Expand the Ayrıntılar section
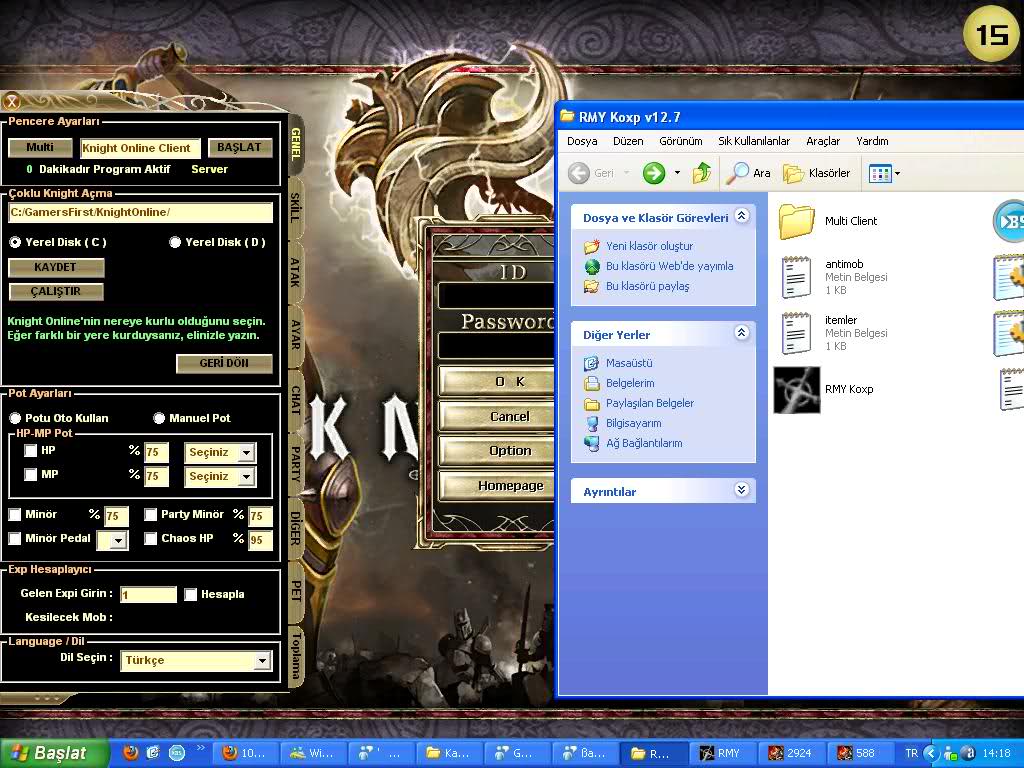The width and height of the screenshot is (1024, 768). point(742,489)
